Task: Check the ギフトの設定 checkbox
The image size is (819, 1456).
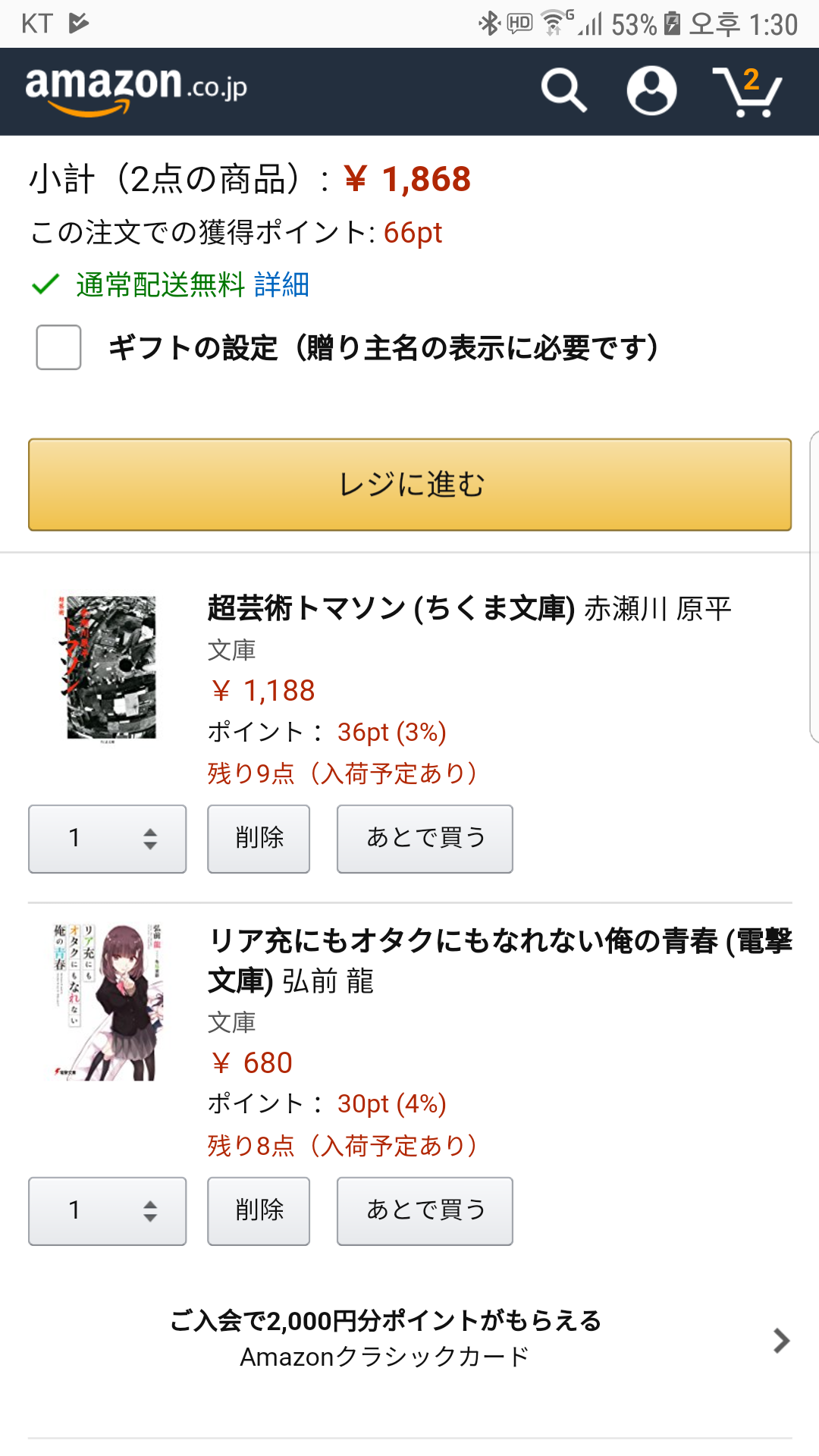Action: point(59,347)
